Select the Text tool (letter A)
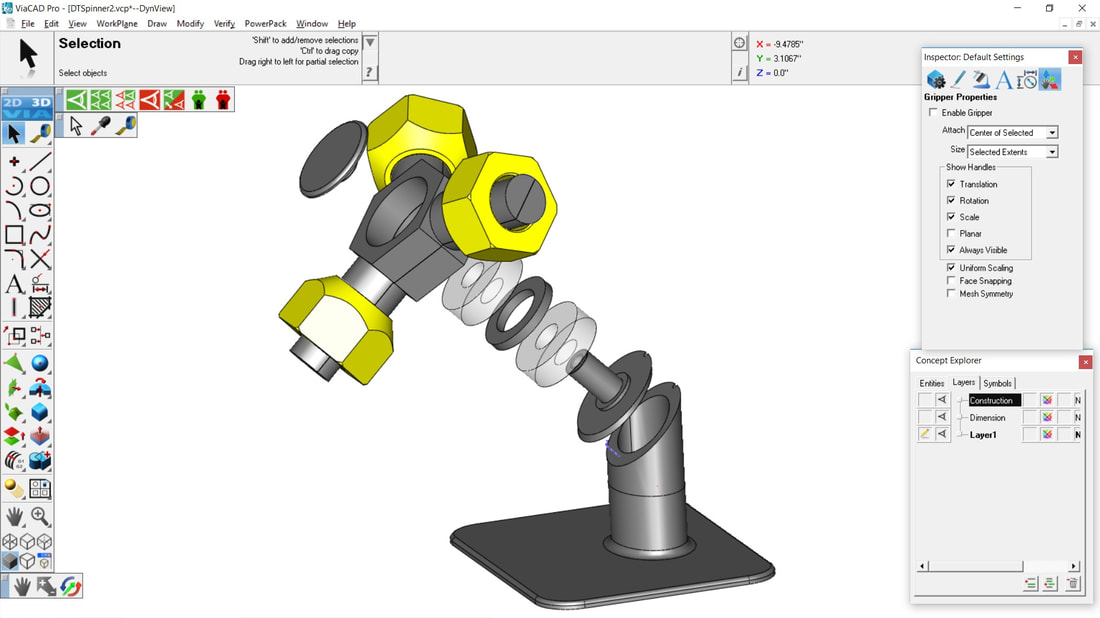The image size is (1100, 618). [14, 285]
